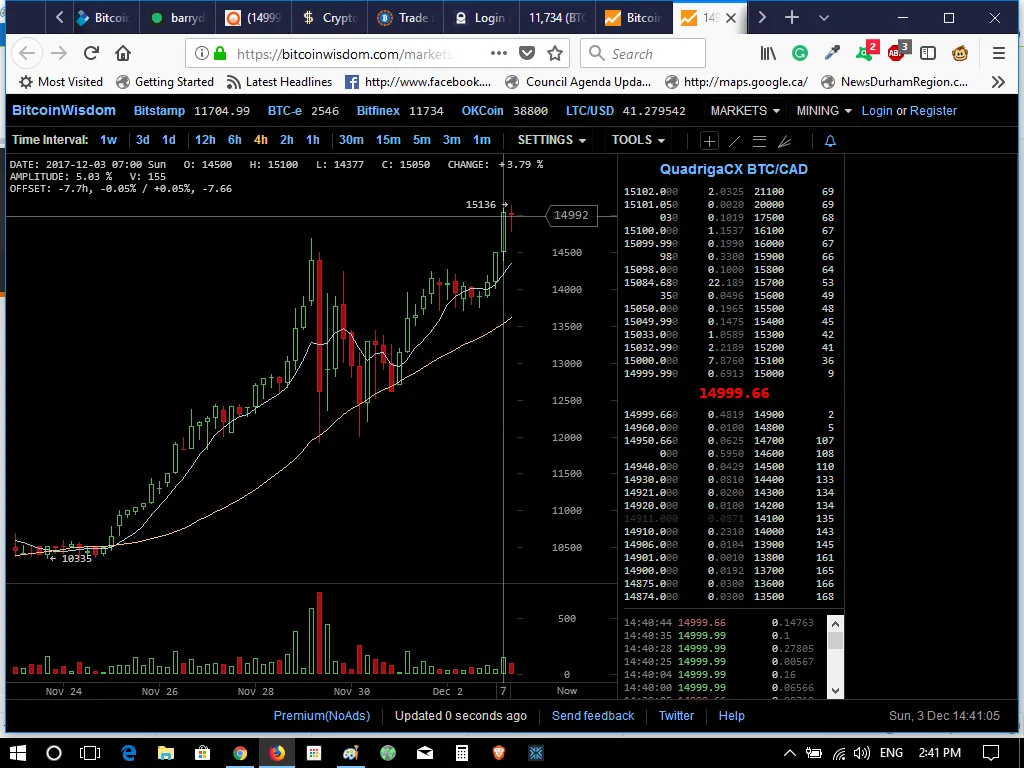Viewport: 1024px width, 768px height.
Task: Choose the trend line drawing tool
Action: point(734,140)
